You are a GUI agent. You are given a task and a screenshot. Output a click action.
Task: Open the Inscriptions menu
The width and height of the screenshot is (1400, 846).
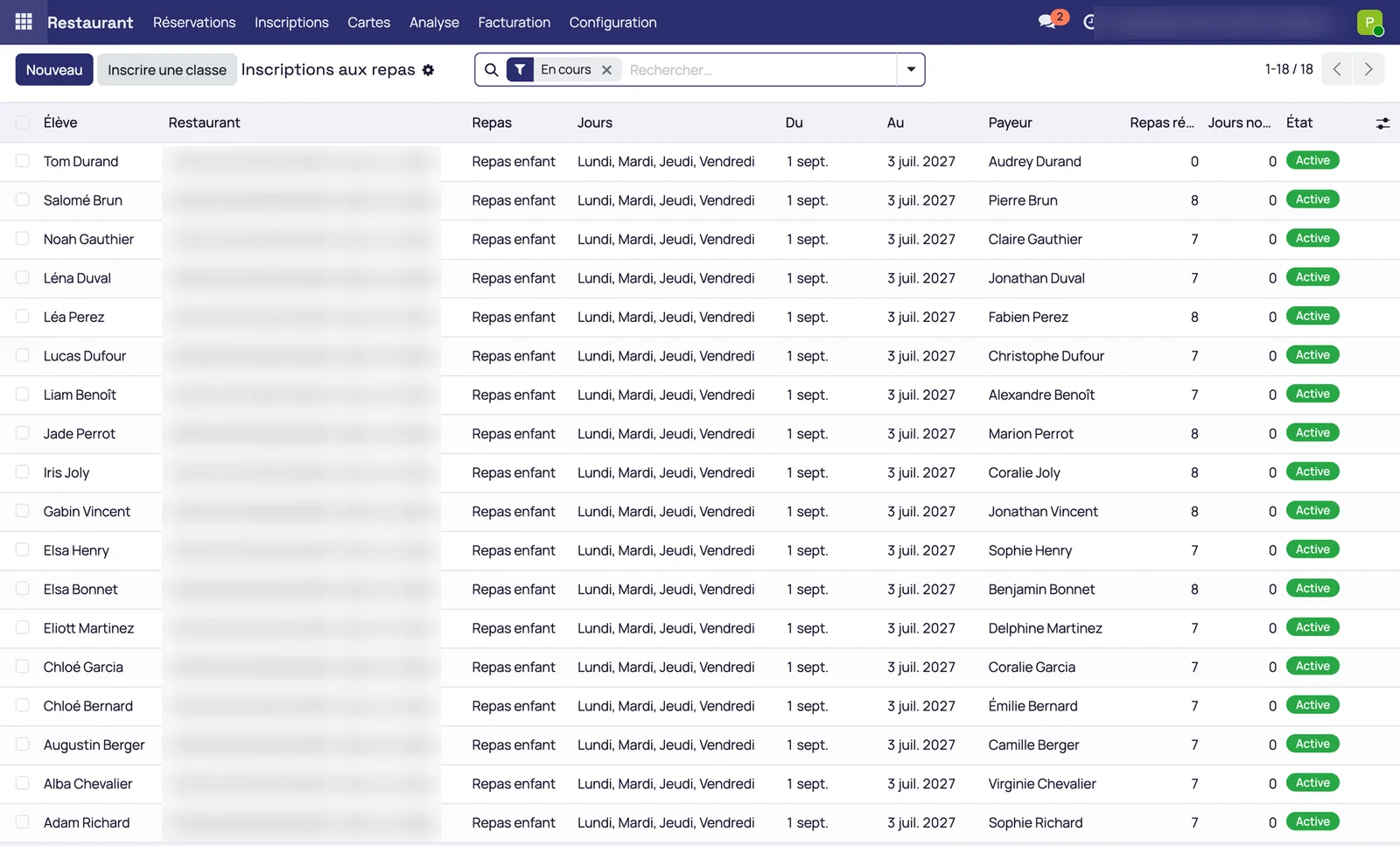(291, 22)
